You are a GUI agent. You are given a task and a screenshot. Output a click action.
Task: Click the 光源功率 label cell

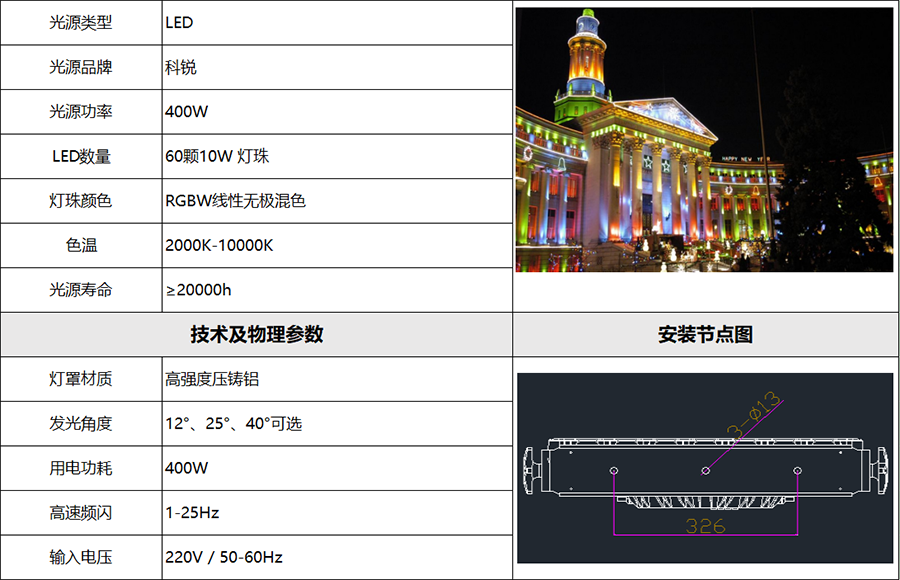point(81,112)
